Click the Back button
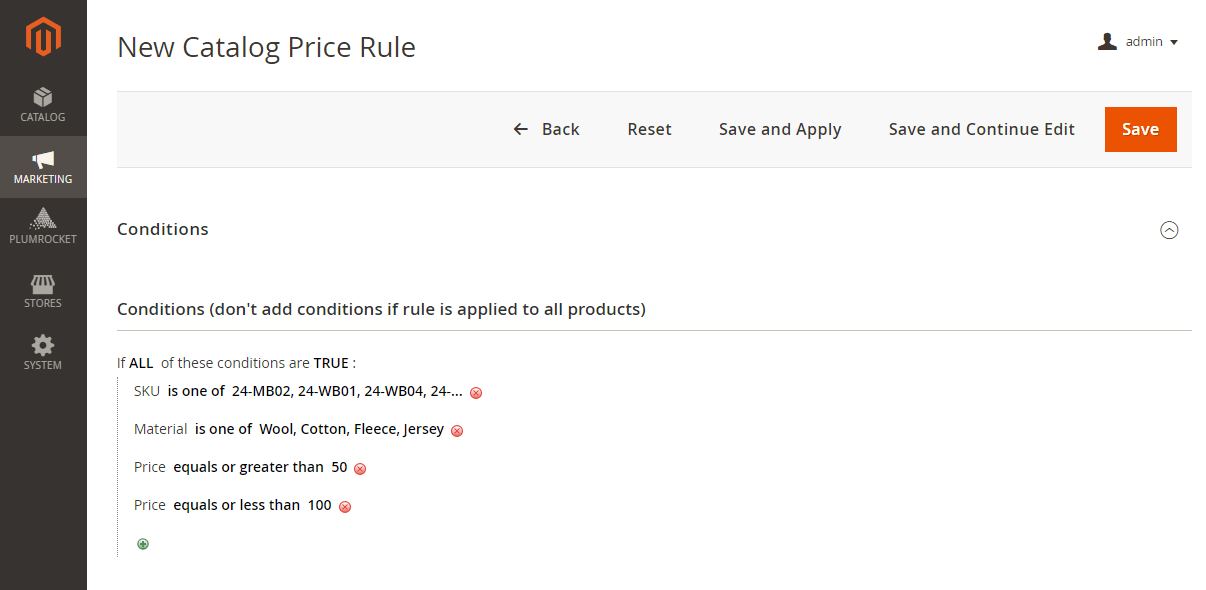1206x590 pixels. pyautogui.click(x=547, y=129)
